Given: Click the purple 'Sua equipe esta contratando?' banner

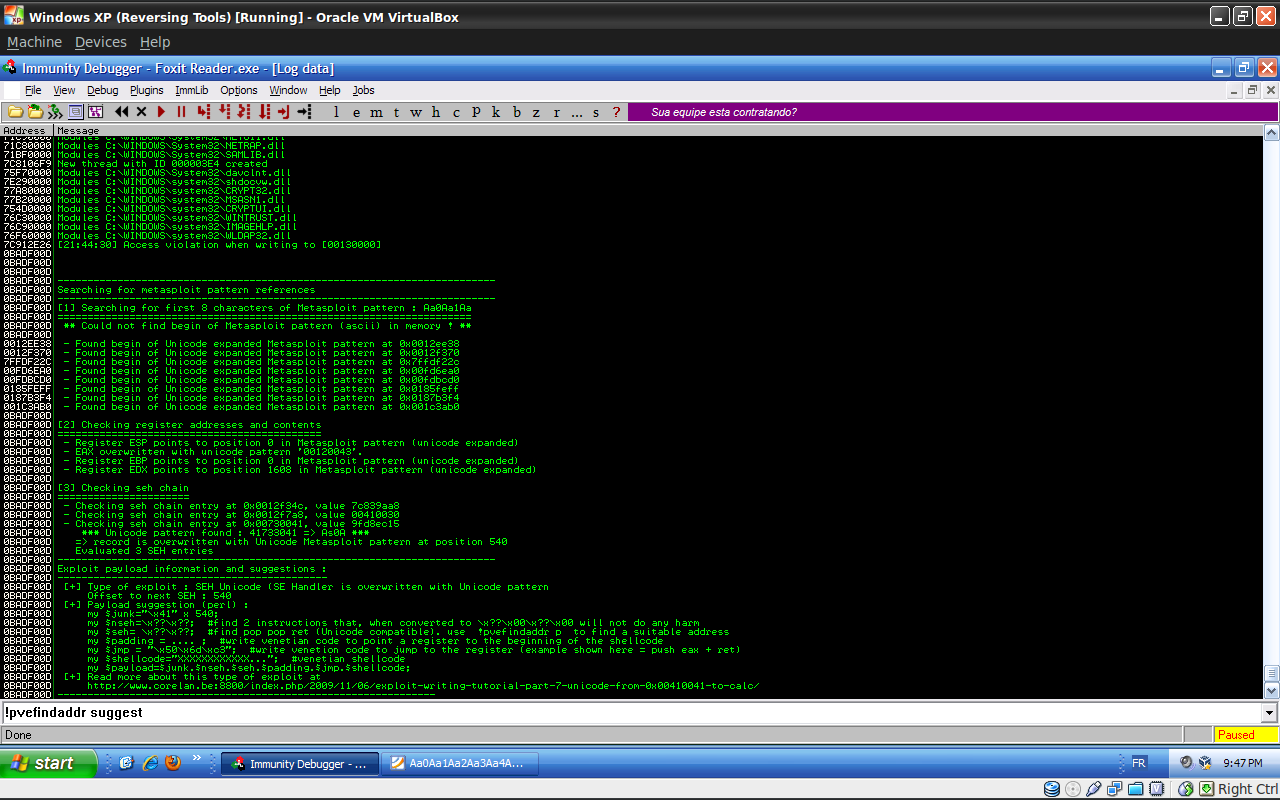Looking at the screenshot, I should [x=953, y=112].
